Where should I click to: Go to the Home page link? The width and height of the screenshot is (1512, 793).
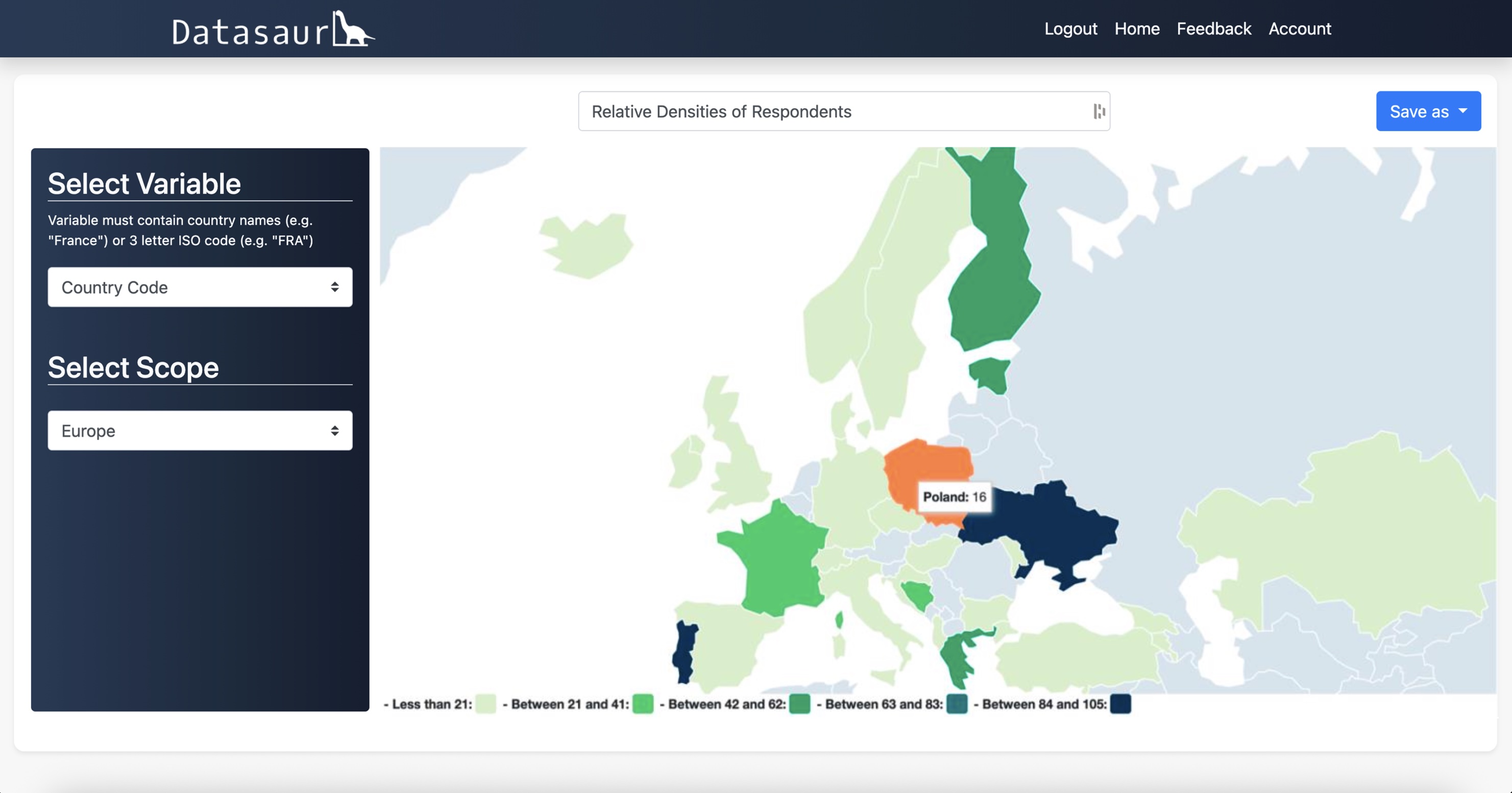[1136, 29]
